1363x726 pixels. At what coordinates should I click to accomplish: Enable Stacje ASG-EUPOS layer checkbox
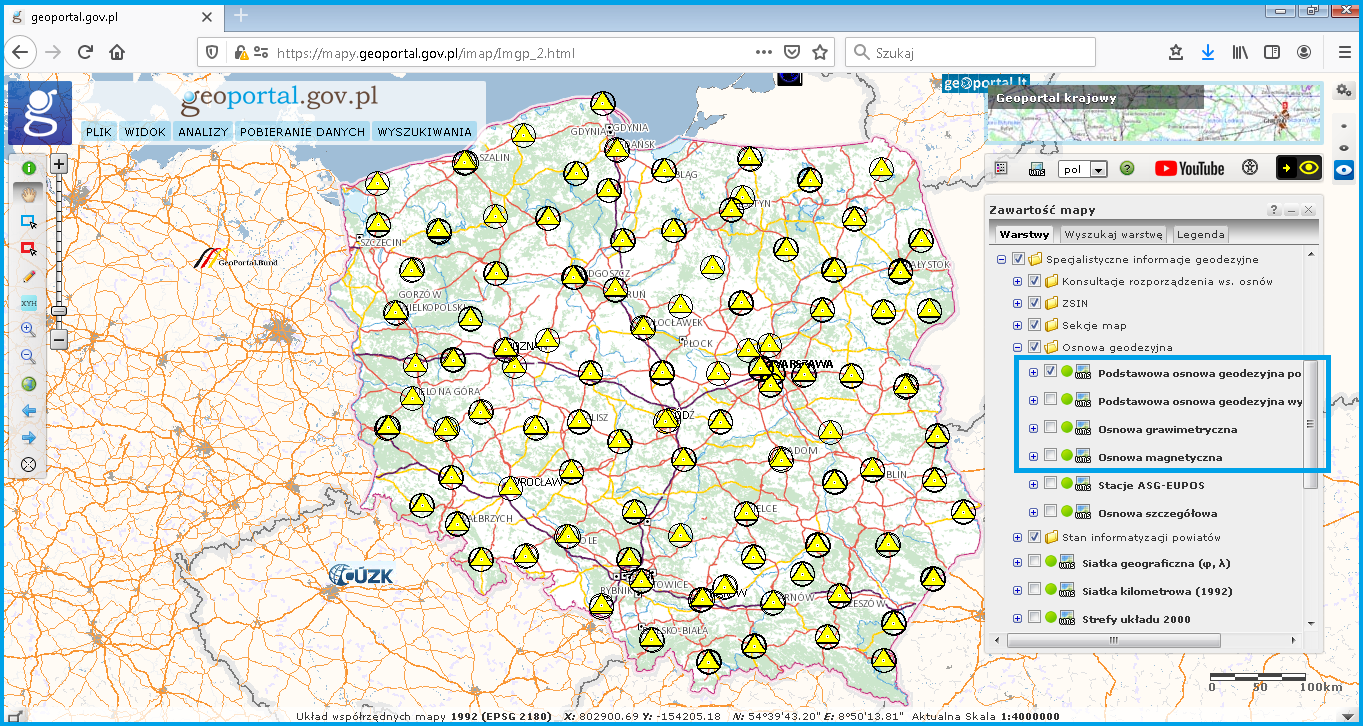[x=1051, y=484]
